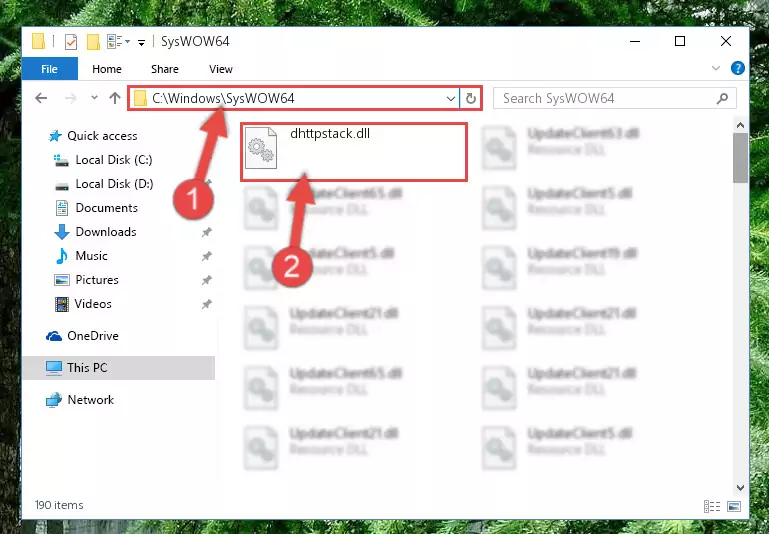The height and width of the screenshot is (534, 769).
Task: Switch to Details view layout
Action: point(711,506)
